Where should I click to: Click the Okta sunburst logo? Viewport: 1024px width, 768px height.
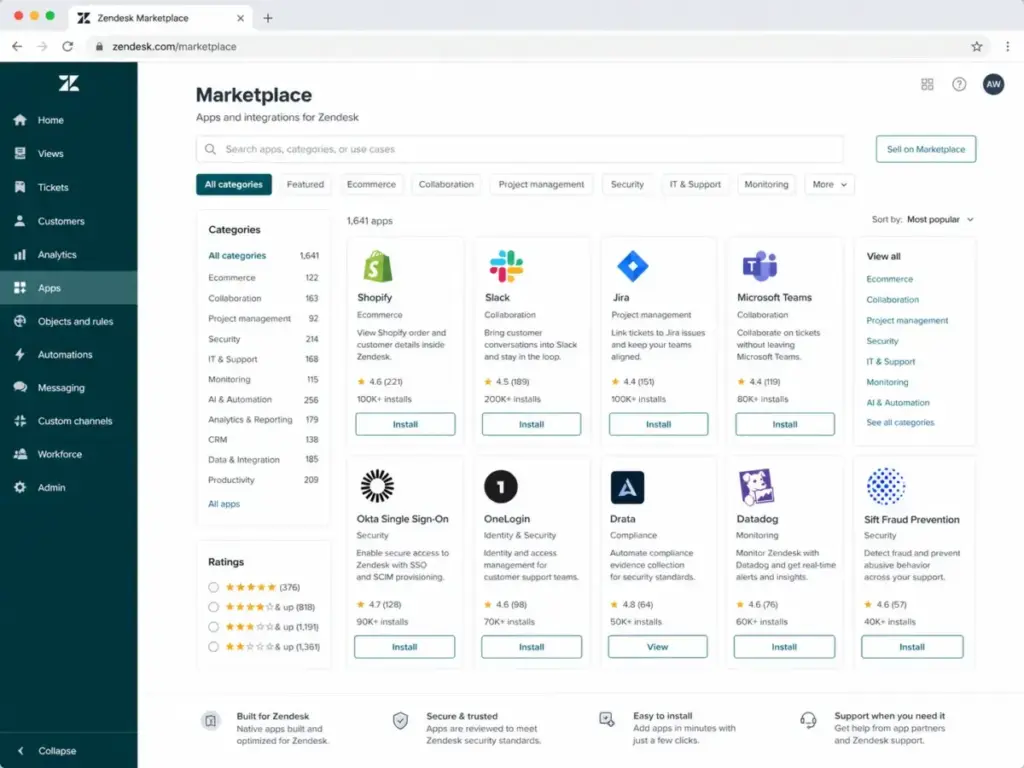tap(377, 486)
